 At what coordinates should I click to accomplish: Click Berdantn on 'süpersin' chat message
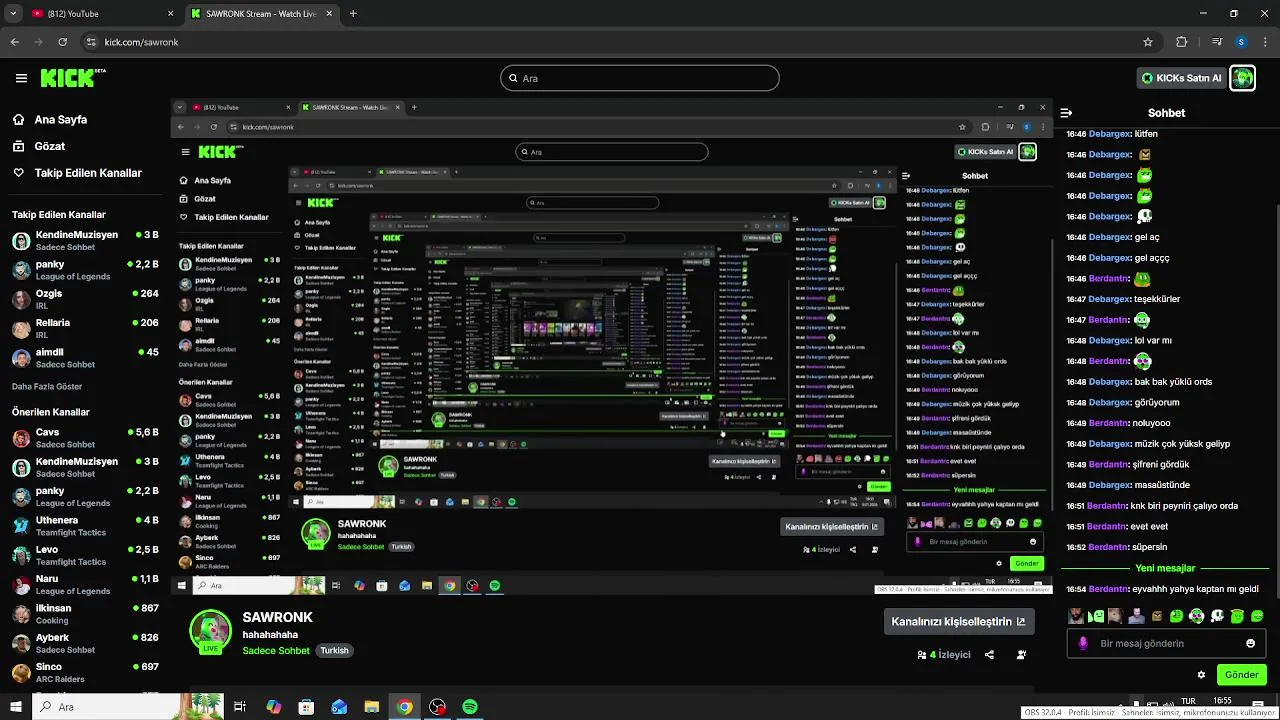1107,547
